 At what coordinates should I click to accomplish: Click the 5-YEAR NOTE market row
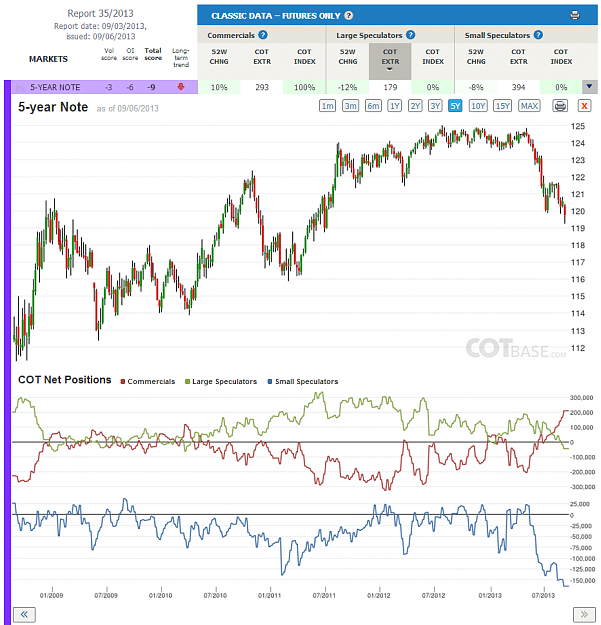(105, 87)
